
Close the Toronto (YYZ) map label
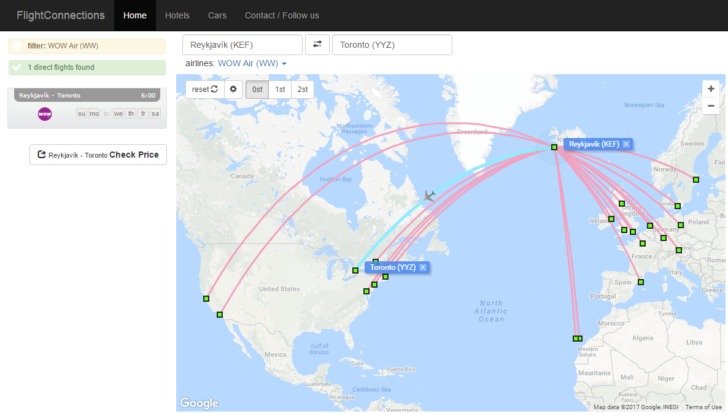click(423, 267)
